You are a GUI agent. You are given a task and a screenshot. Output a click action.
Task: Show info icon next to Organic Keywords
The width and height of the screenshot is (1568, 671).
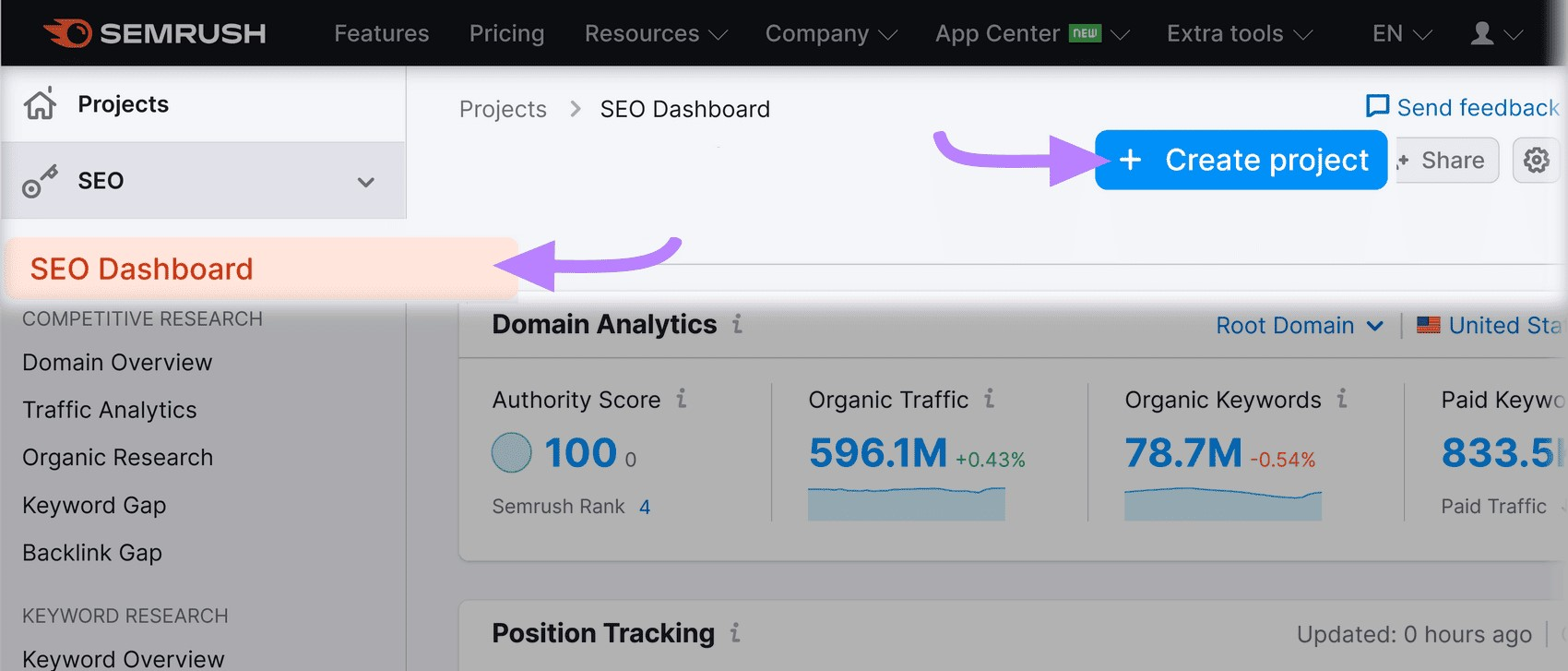[x=1342, y=398]
